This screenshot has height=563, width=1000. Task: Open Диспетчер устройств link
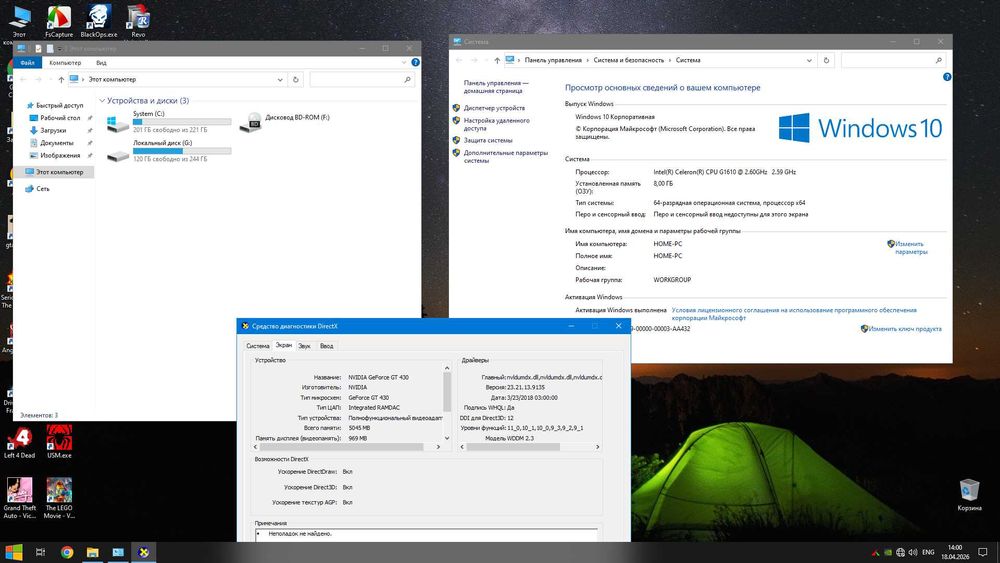(x=494, y=108)
